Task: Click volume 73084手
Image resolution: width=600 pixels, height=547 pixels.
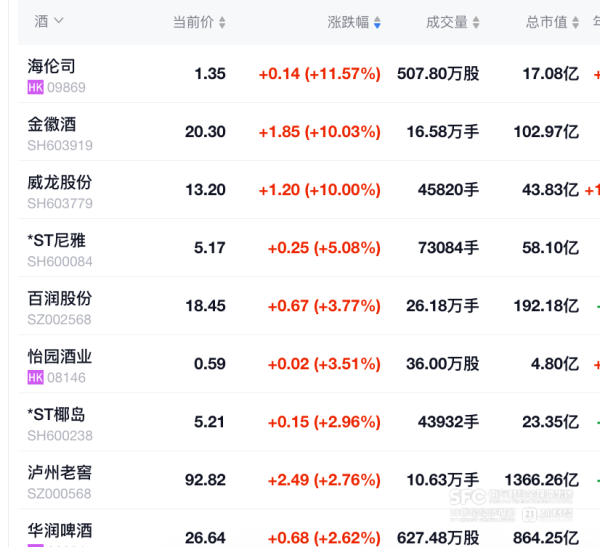Action: tap(448, 248)
